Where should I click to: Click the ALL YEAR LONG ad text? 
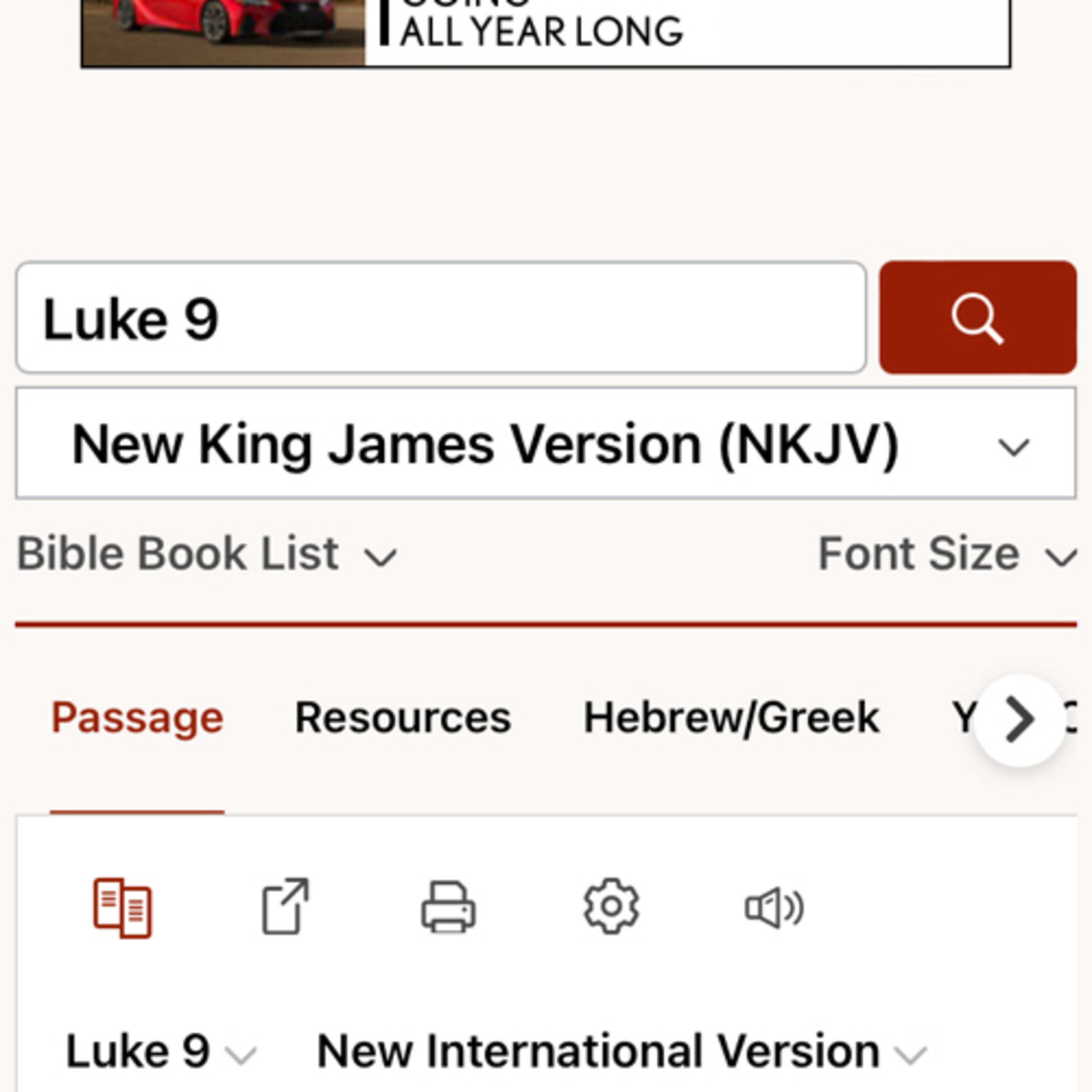point(542,32)
